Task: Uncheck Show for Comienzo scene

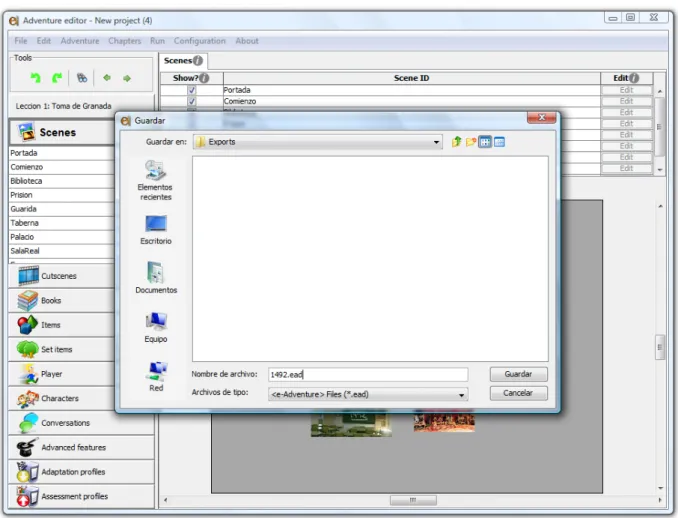Action: pos(192,101)
